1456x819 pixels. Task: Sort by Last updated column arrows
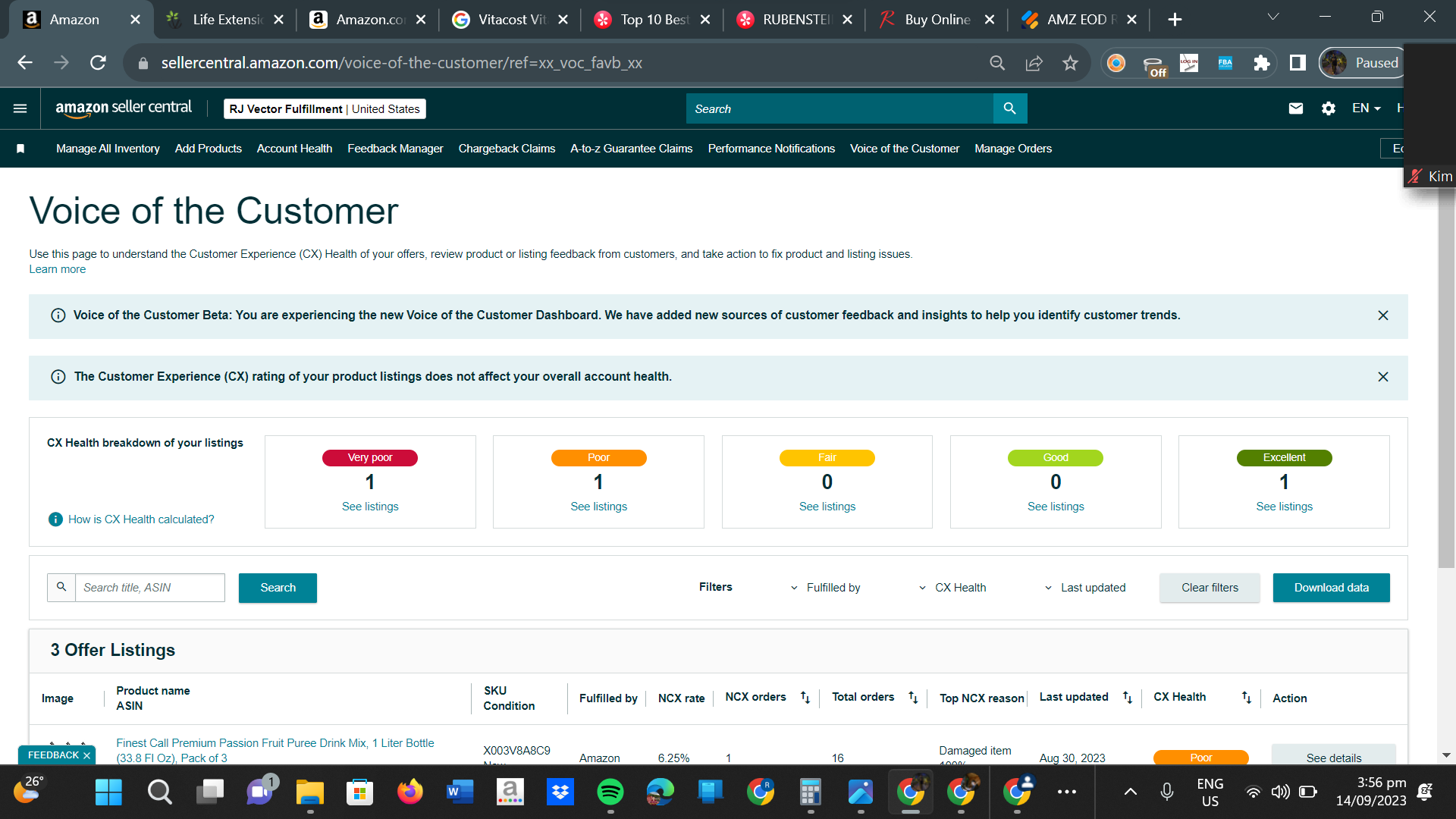click(1128, 698)
